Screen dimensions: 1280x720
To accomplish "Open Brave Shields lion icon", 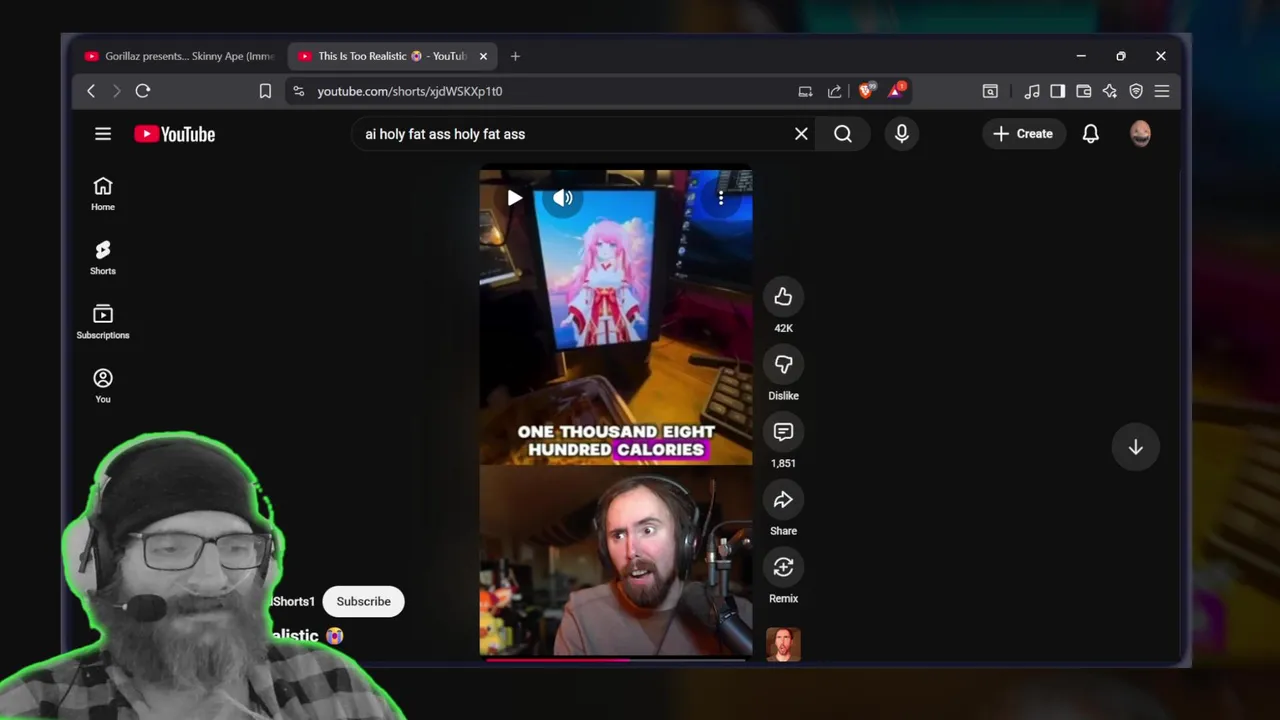I will 866,91.
